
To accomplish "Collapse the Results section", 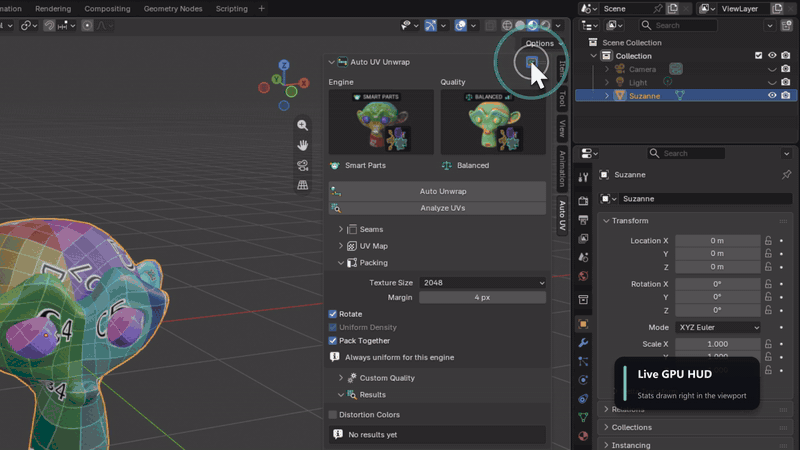I will tap(341, 395).
